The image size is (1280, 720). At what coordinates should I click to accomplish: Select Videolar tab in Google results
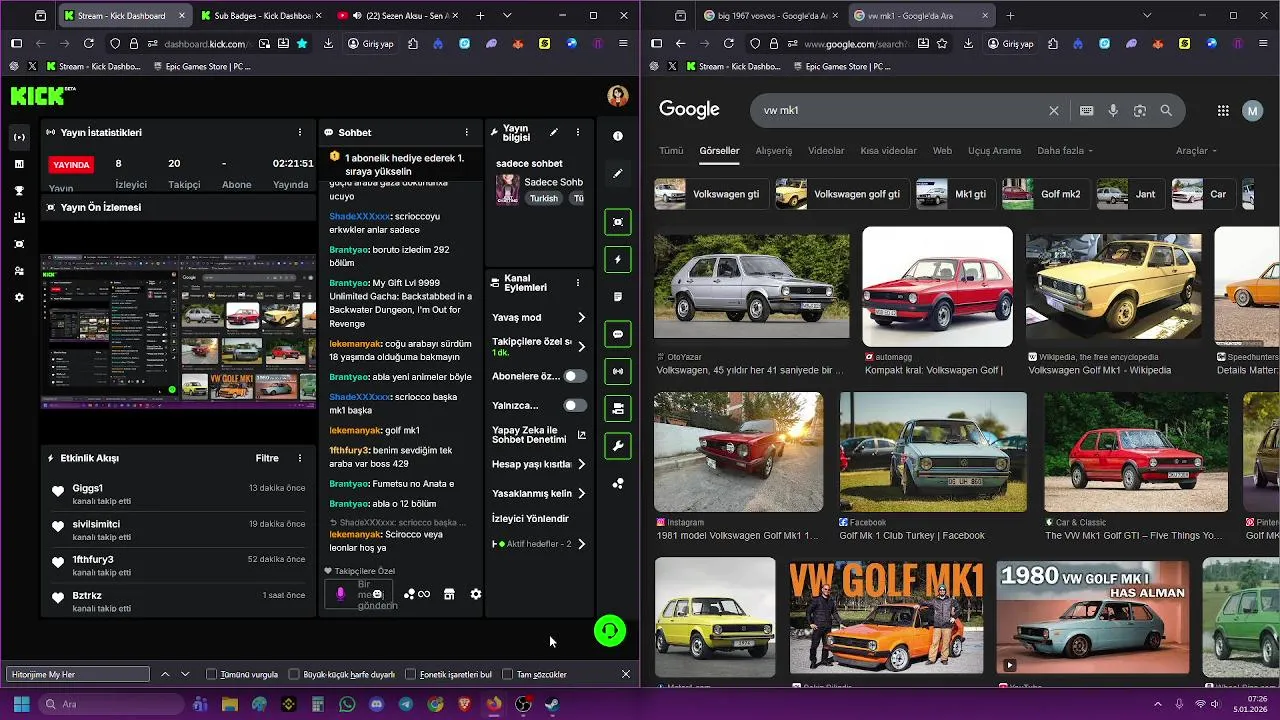point(826,151)
